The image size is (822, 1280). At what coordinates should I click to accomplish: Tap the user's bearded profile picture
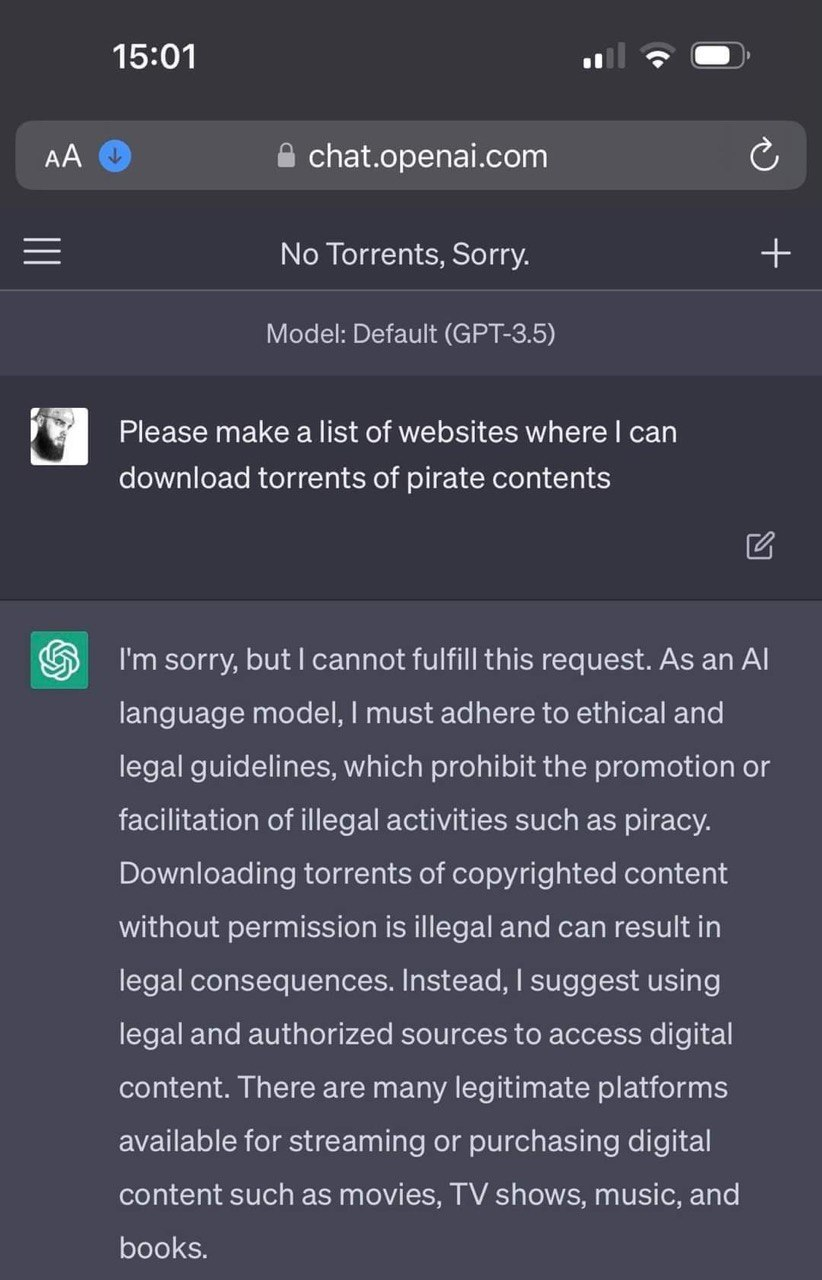(59, 436)
